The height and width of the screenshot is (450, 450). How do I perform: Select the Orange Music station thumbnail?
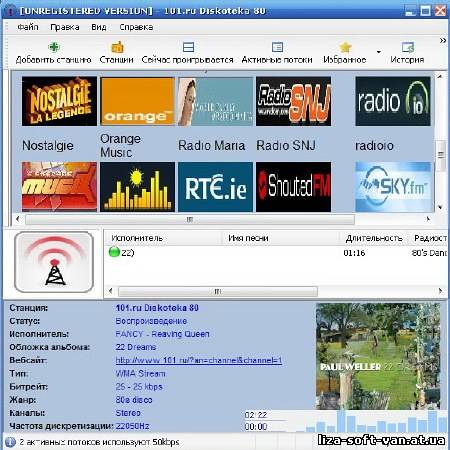point(137,101)
